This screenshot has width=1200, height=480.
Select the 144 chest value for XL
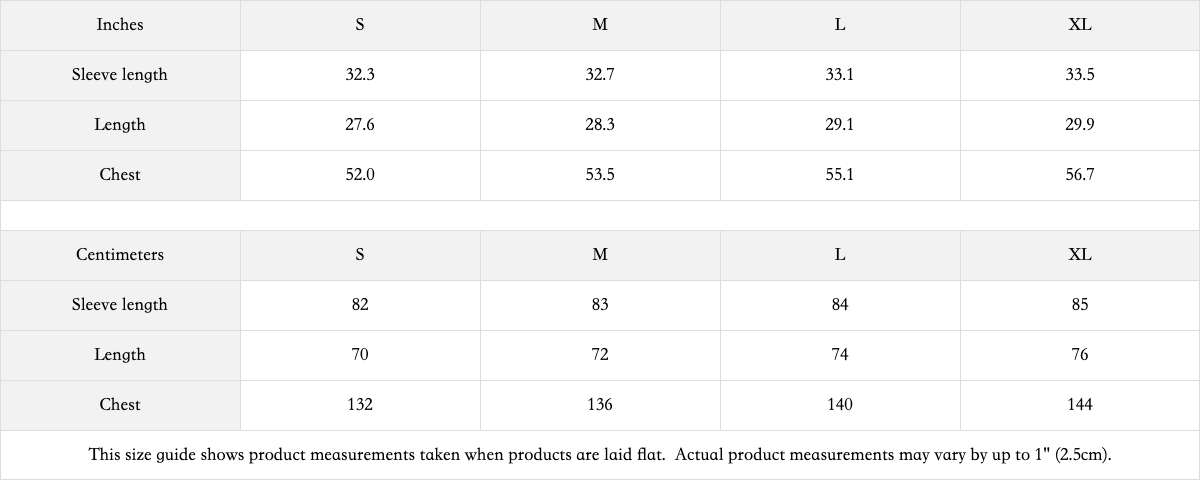[x=1080, y=405]
